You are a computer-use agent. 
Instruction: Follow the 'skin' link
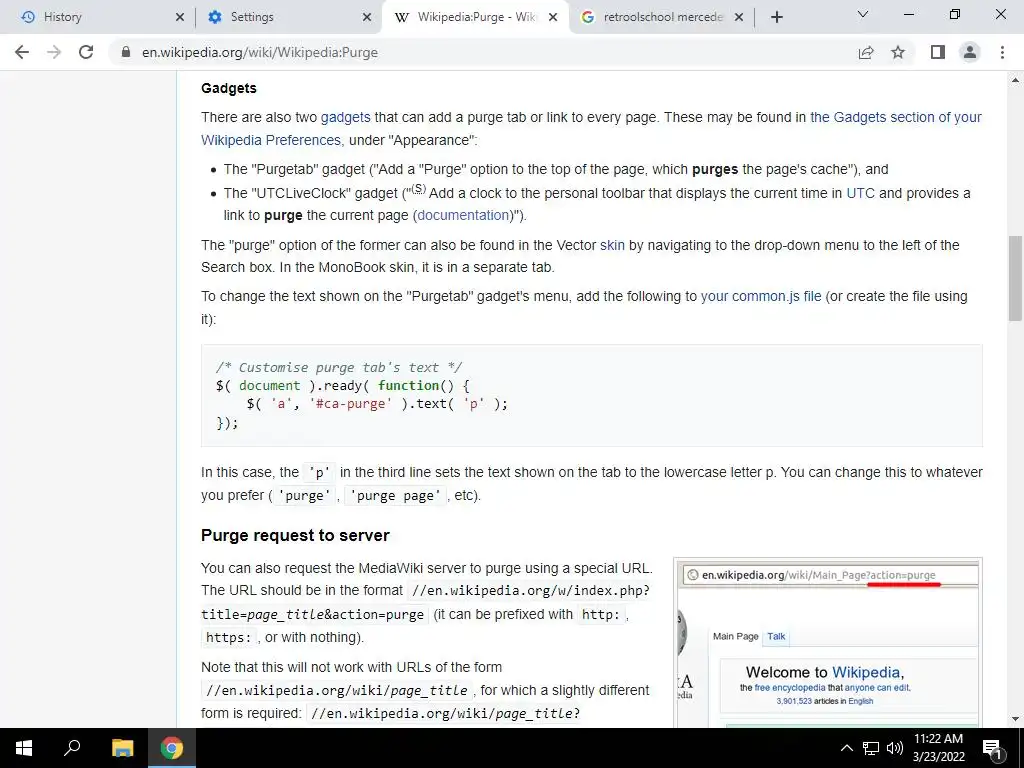pos(612,245)
